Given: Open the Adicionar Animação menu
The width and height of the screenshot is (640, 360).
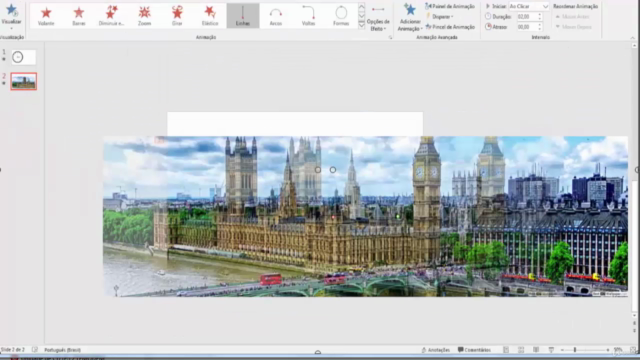Looking at the screenshot, I should tap(409, 17).
